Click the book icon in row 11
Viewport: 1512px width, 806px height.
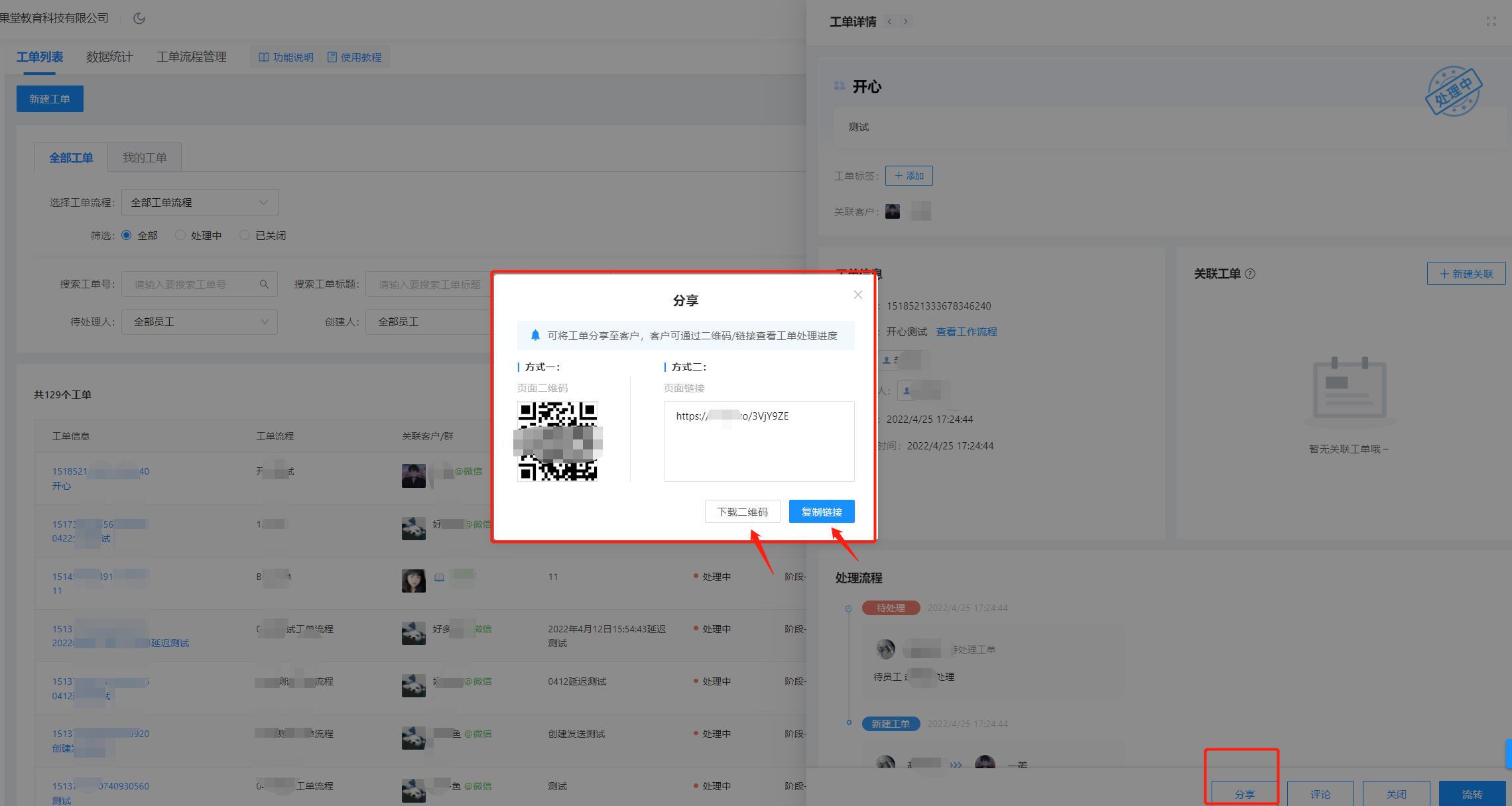tap(439, 577)
